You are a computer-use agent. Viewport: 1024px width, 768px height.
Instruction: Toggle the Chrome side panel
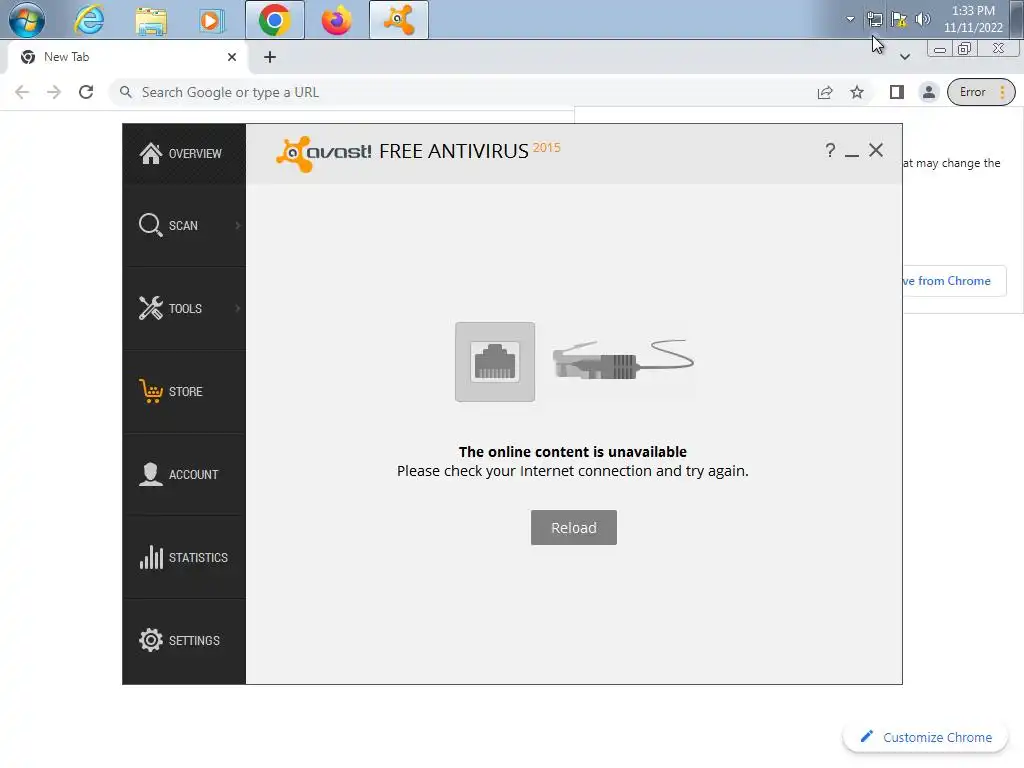[897, 92]
